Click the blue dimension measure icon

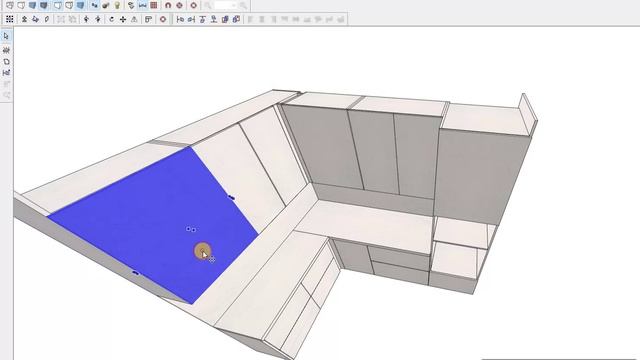point(142,5)
